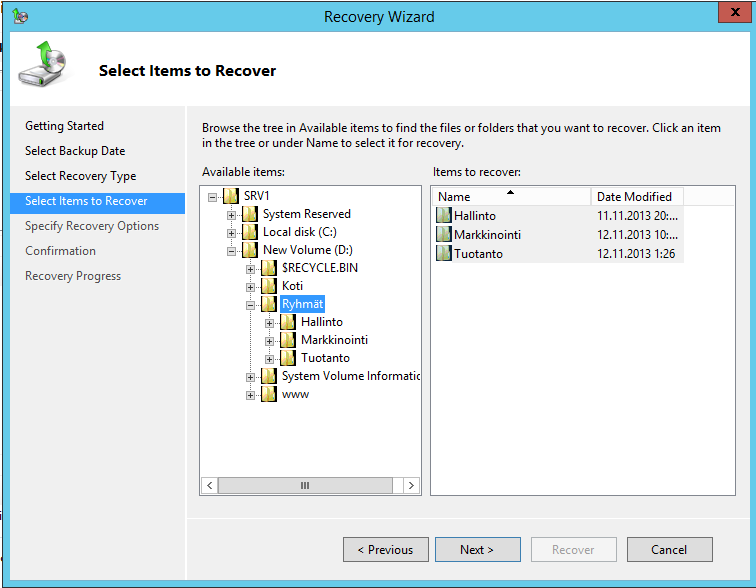The image size is (756, 588).
Task: Select the Select Items to Recover step
Action: pyautogui.click(x=97, y=203)
